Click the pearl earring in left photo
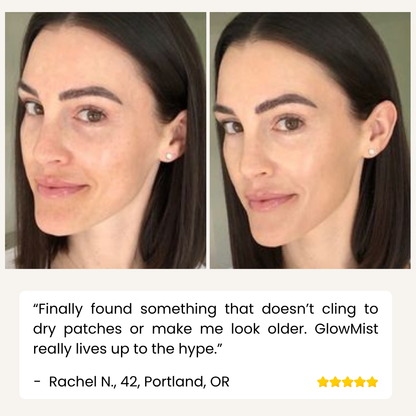 [169, 156]
